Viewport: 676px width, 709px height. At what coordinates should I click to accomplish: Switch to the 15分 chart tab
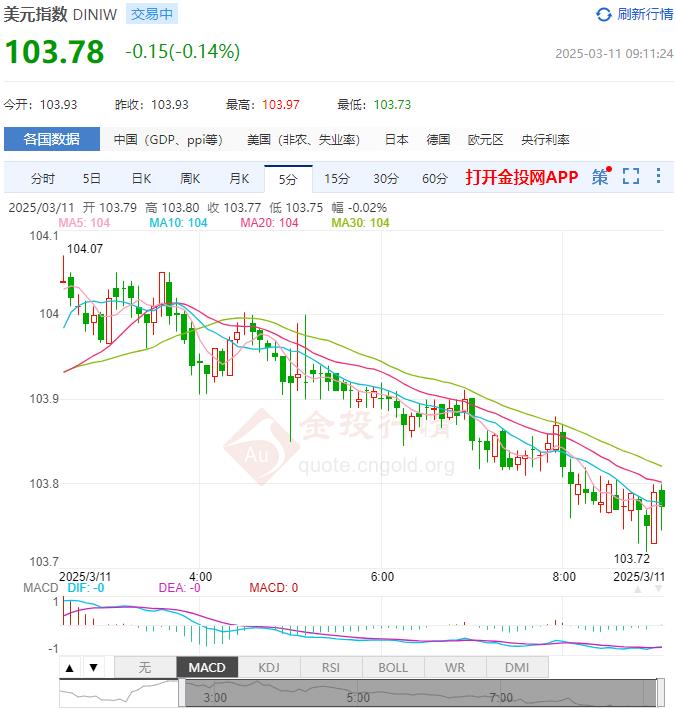[337, 179]
